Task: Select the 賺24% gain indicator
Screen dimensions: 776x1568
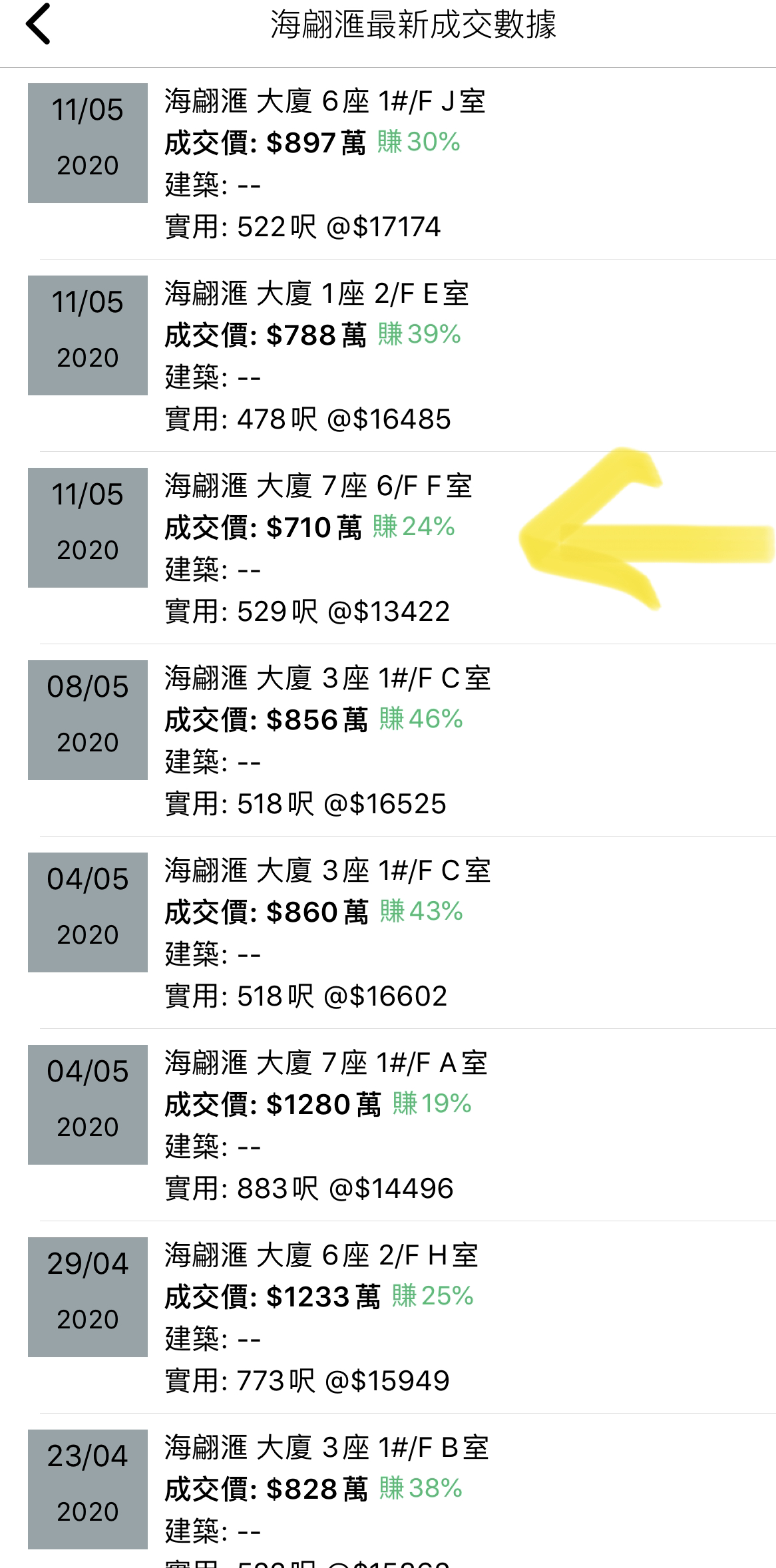Action: [x=414, y=526]
